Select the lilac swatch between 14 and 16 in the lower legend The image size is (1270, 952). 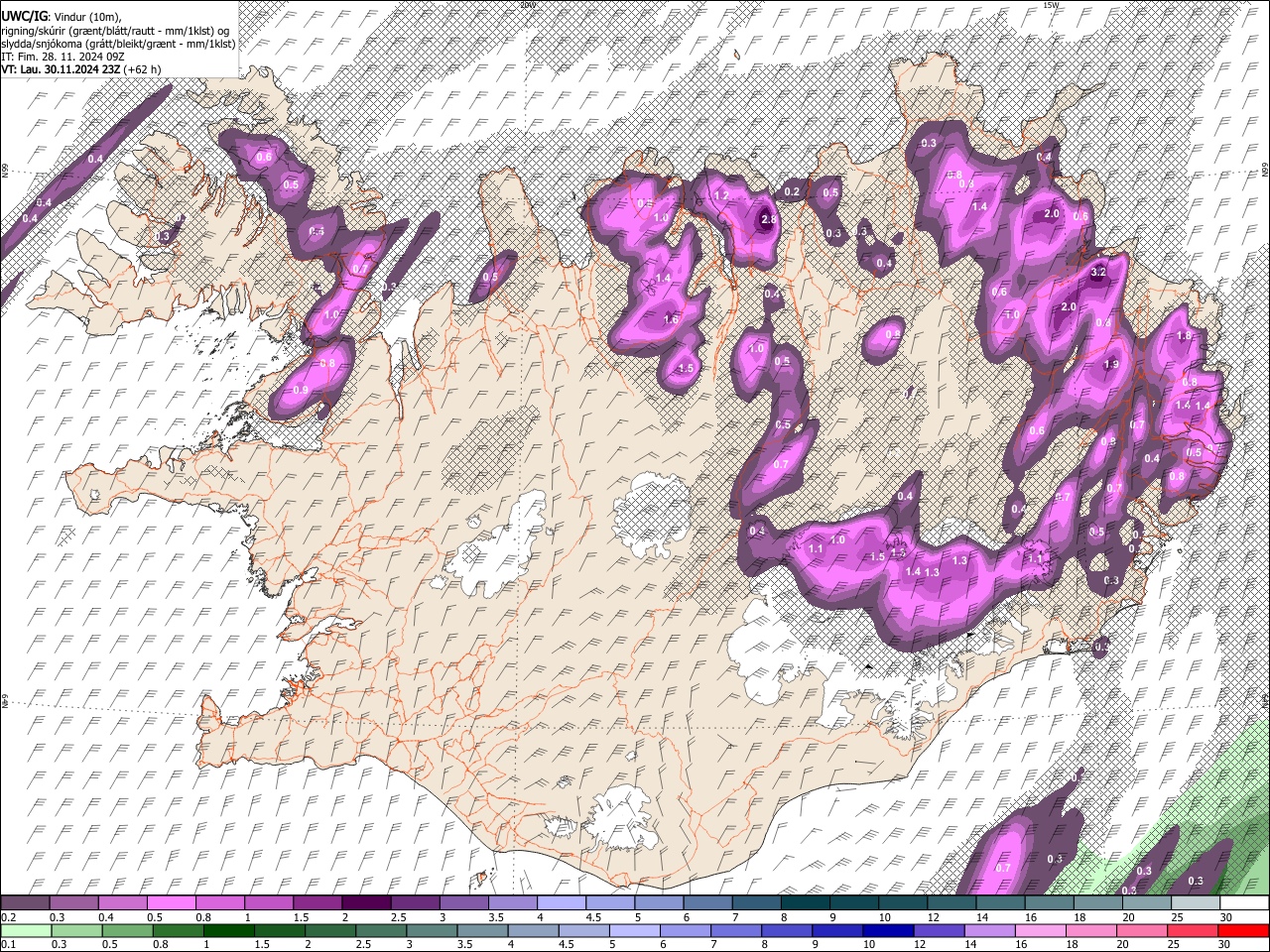pos(989,930)
